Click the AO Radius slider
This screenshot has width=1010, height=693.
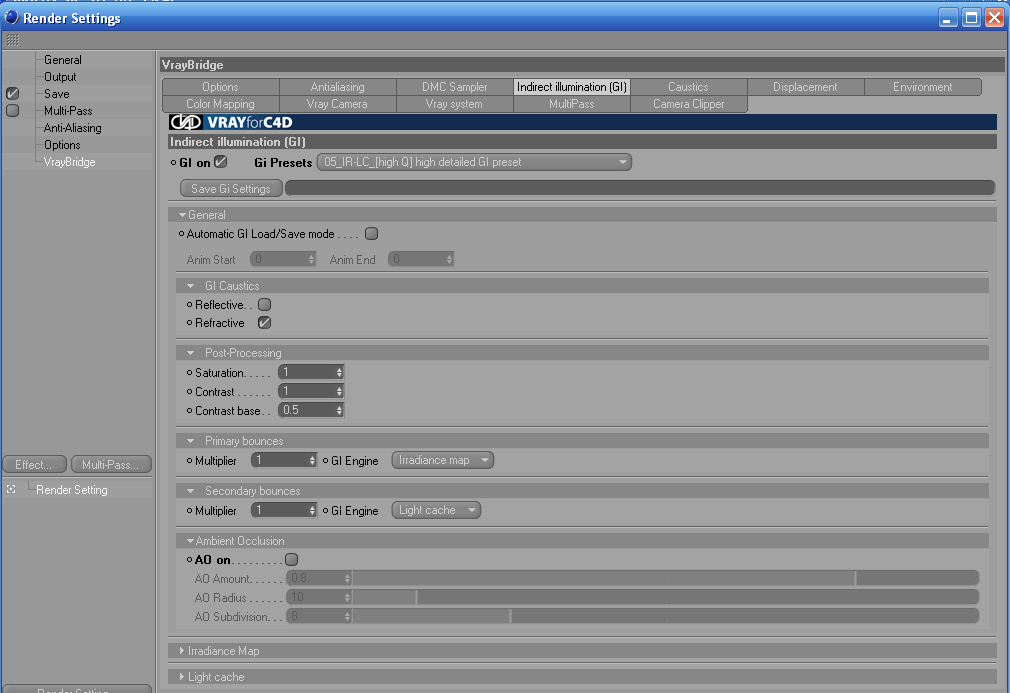[x=665, y=598]
